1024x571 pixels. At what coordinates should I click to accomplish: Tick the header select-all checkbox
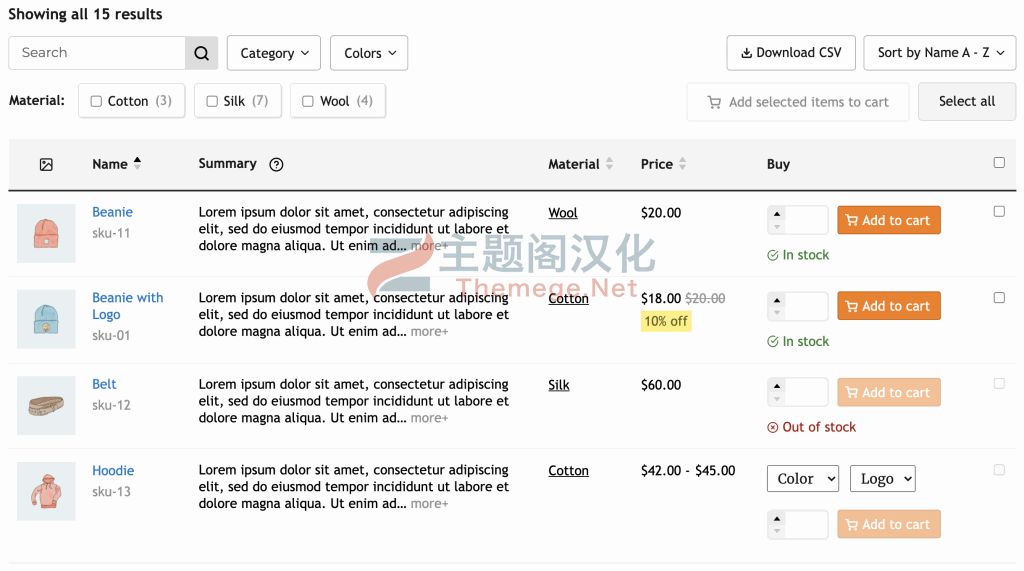pos(999,163)
